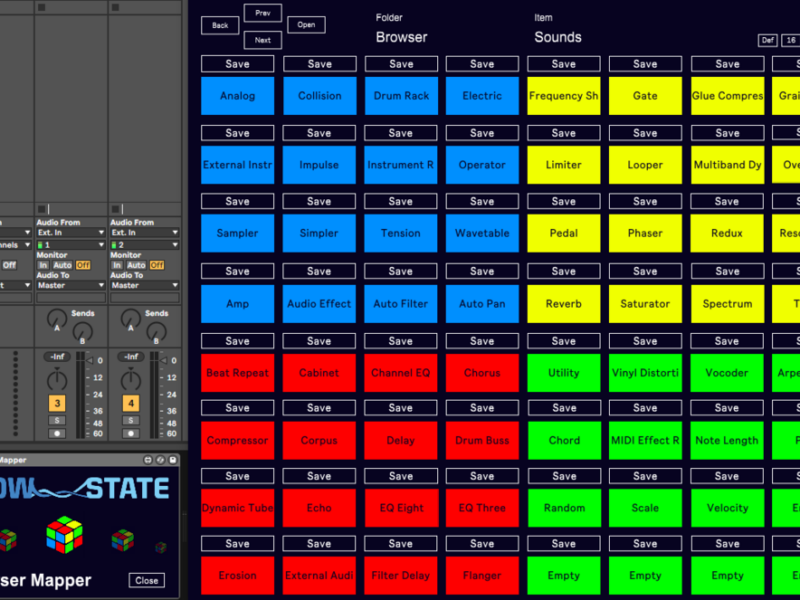Click the large Rubik's cube in the center
The width and height of the screenshot is (800, 600).
pos(64,535)
